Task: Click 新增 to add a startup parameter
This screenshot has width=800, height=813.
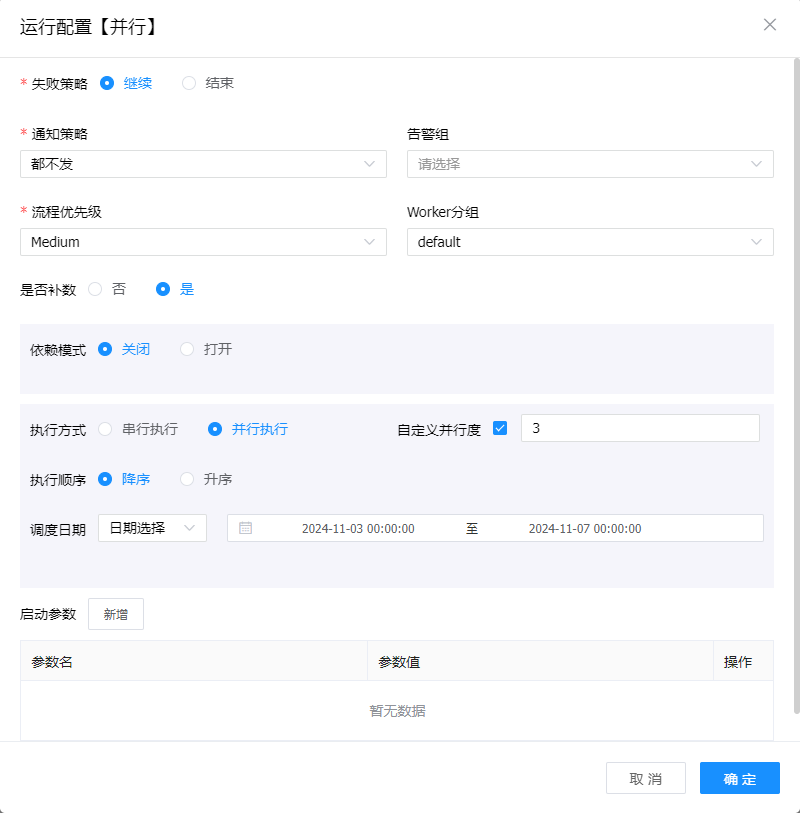Action: pyautogui.click(x=116, y=614)
